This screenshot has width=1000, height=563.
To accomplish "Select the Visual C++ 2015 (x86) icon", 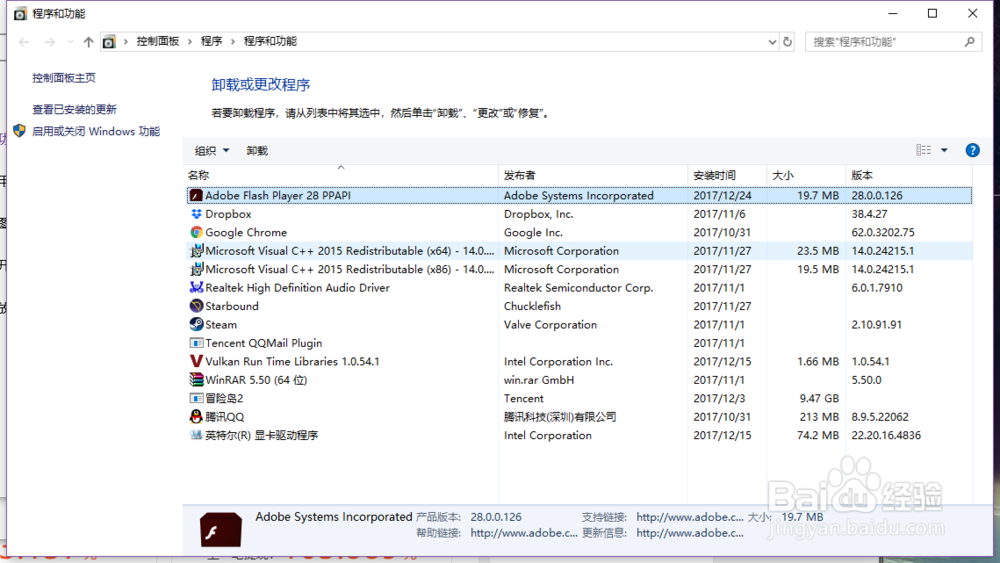I will (x=196, y=269).
